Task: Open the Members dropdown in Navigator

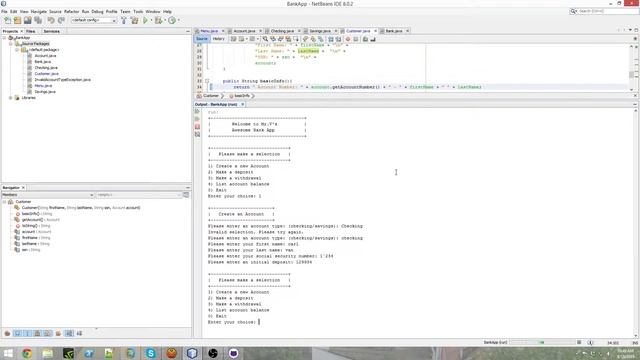Action: coord(48,195)
